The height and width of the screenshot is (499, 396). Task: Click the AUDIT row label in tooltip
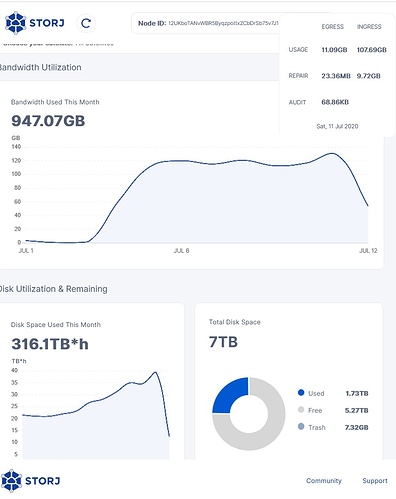(x=297, y=102)
